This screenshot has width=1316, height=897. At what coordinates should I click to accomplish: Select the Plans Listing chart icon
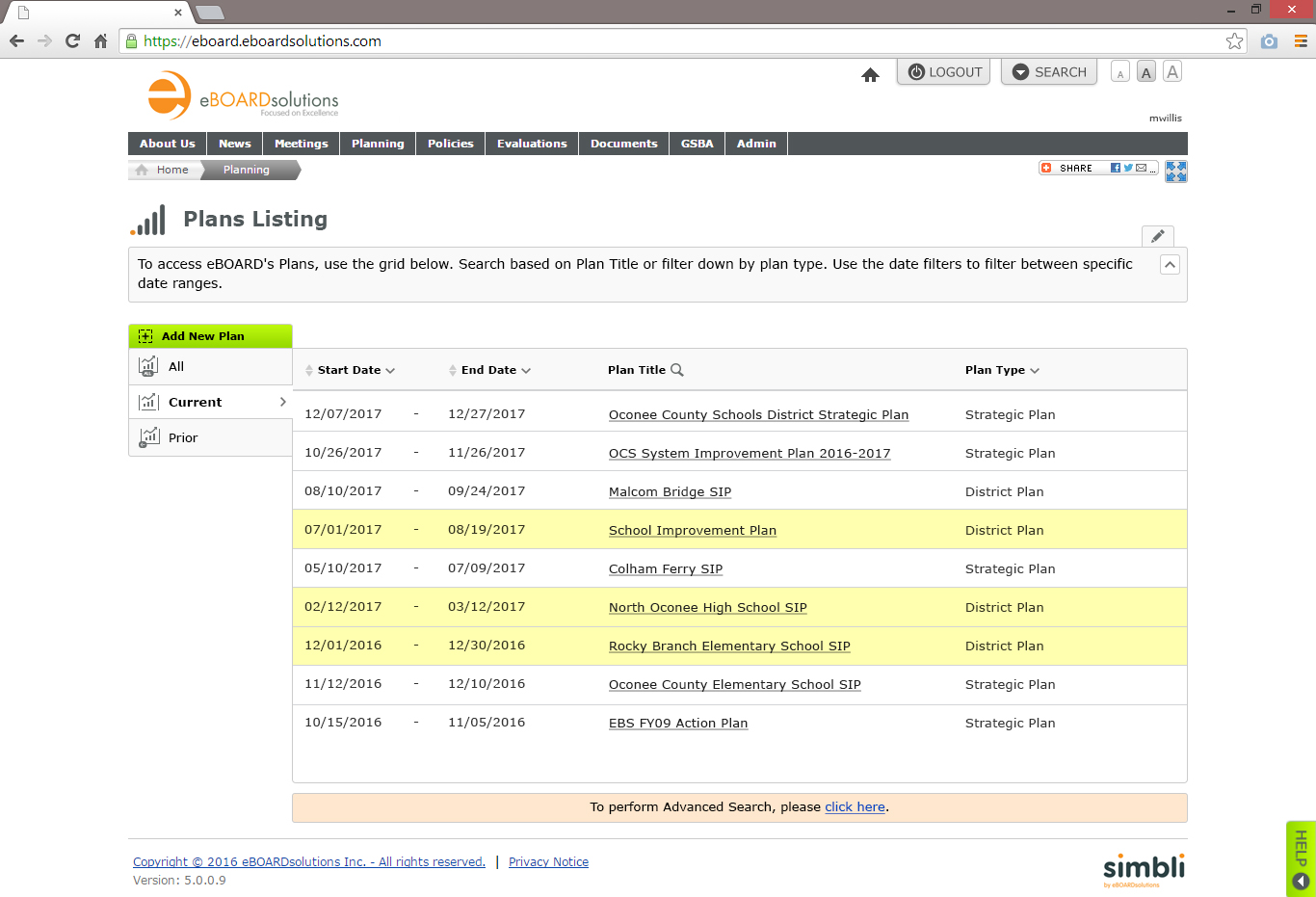(147, 219)
